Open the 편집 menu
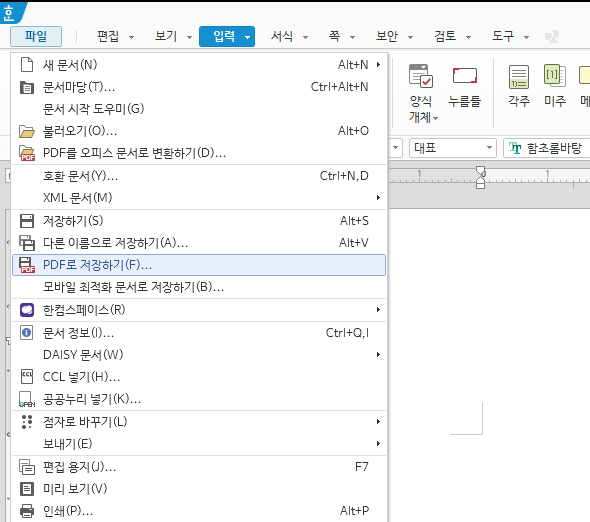The image size is (590, 522). coord(108,36)
